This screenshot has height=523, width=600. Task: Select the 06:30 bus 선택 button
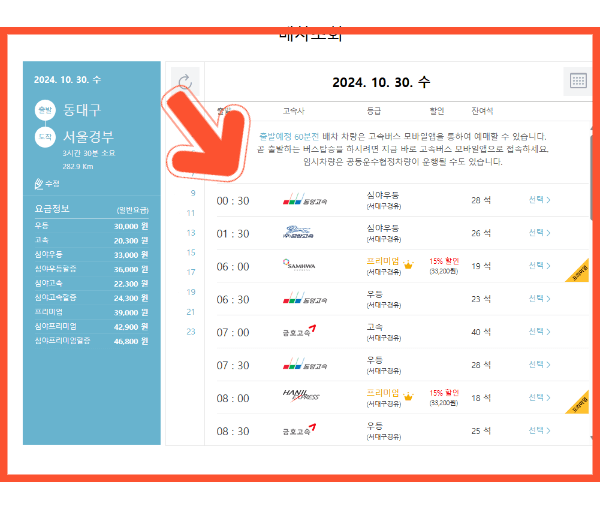[540, 298]
